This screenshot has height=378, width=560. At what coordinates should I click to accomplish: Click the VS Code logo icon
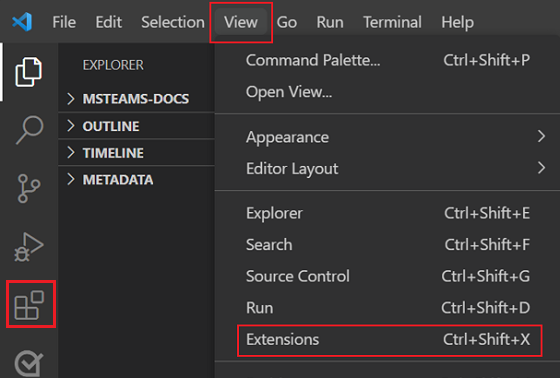click(x=22, y=22)
